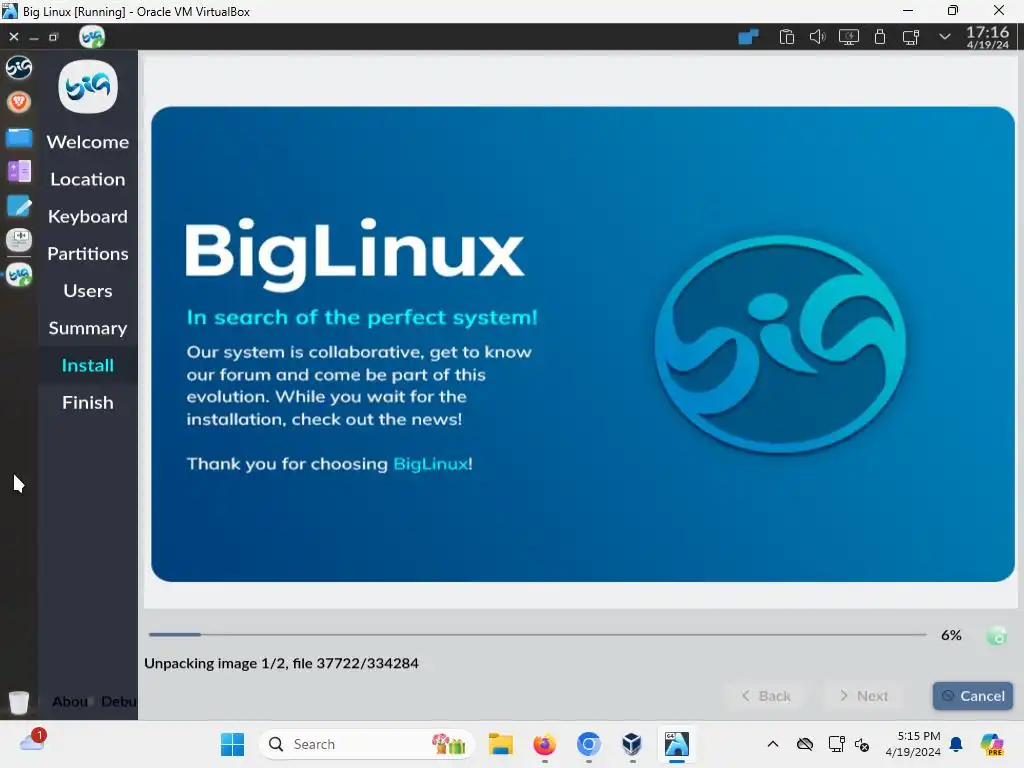This screenshot has height=768, width=1024.
Task: Open File Explorer from Windows taskbar
Action: (x=501, y=744)
